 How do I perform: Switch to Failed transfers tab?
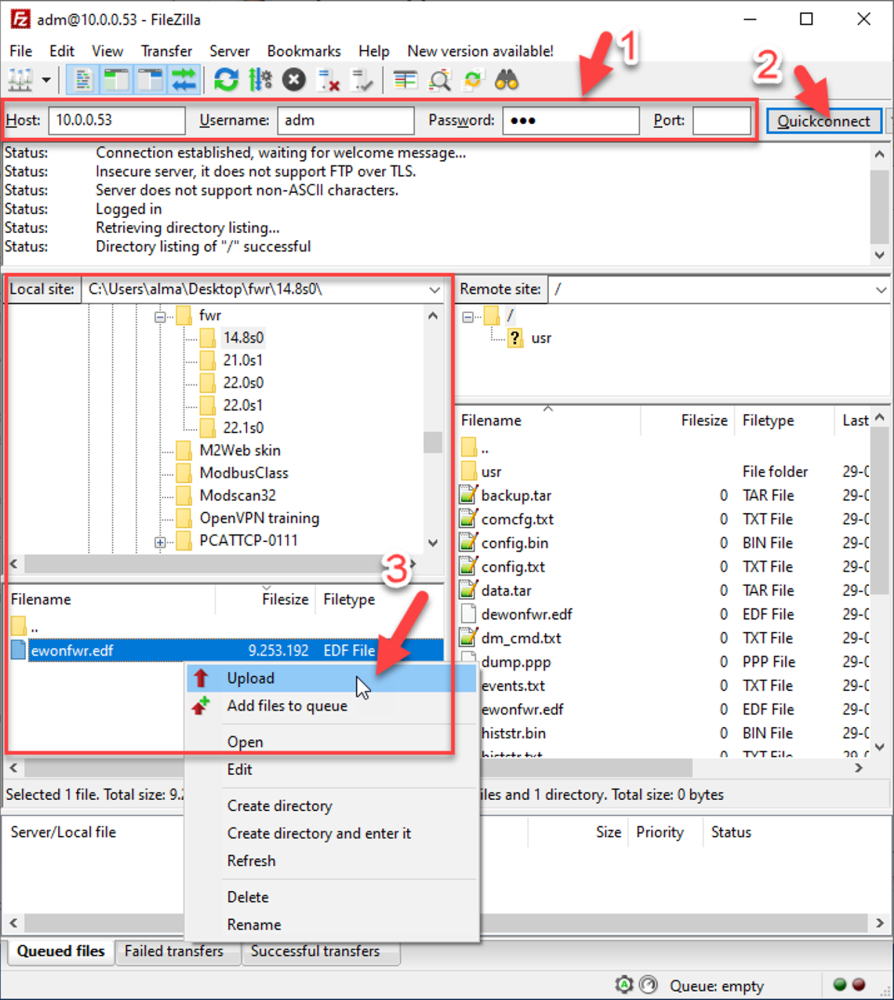tap(173, 951)
